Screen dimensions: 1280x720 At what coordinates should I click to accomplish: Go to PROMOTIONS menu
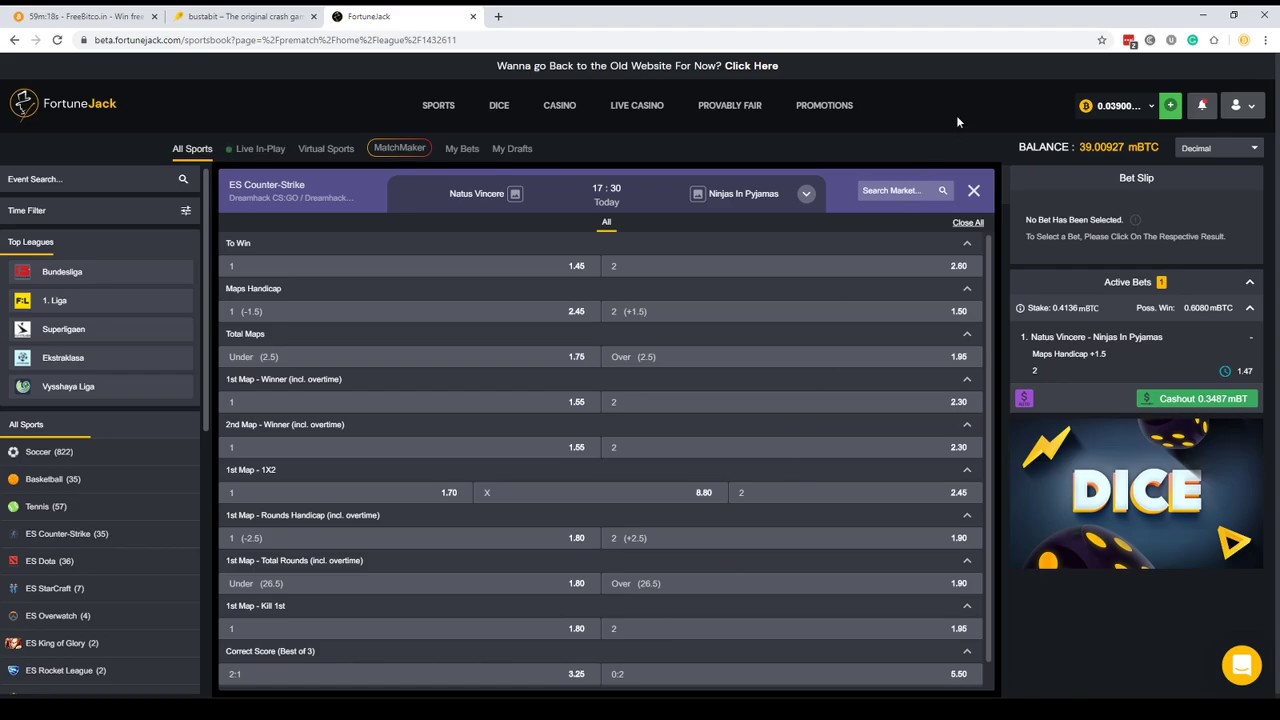824,105
